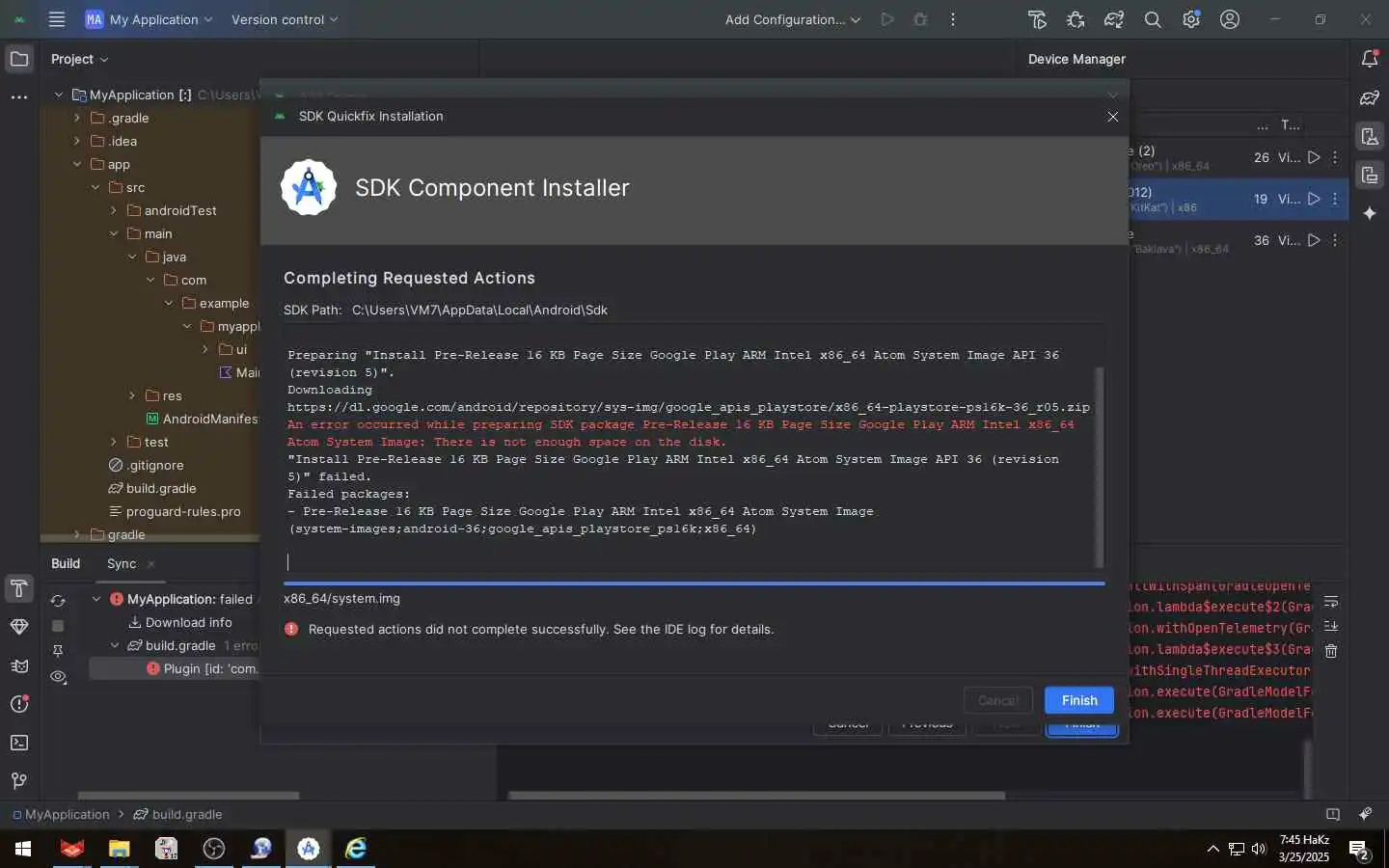The height and width of the screenshot is (868, 1389).
Task: Select the Sync tab
Action: [122, 563]
